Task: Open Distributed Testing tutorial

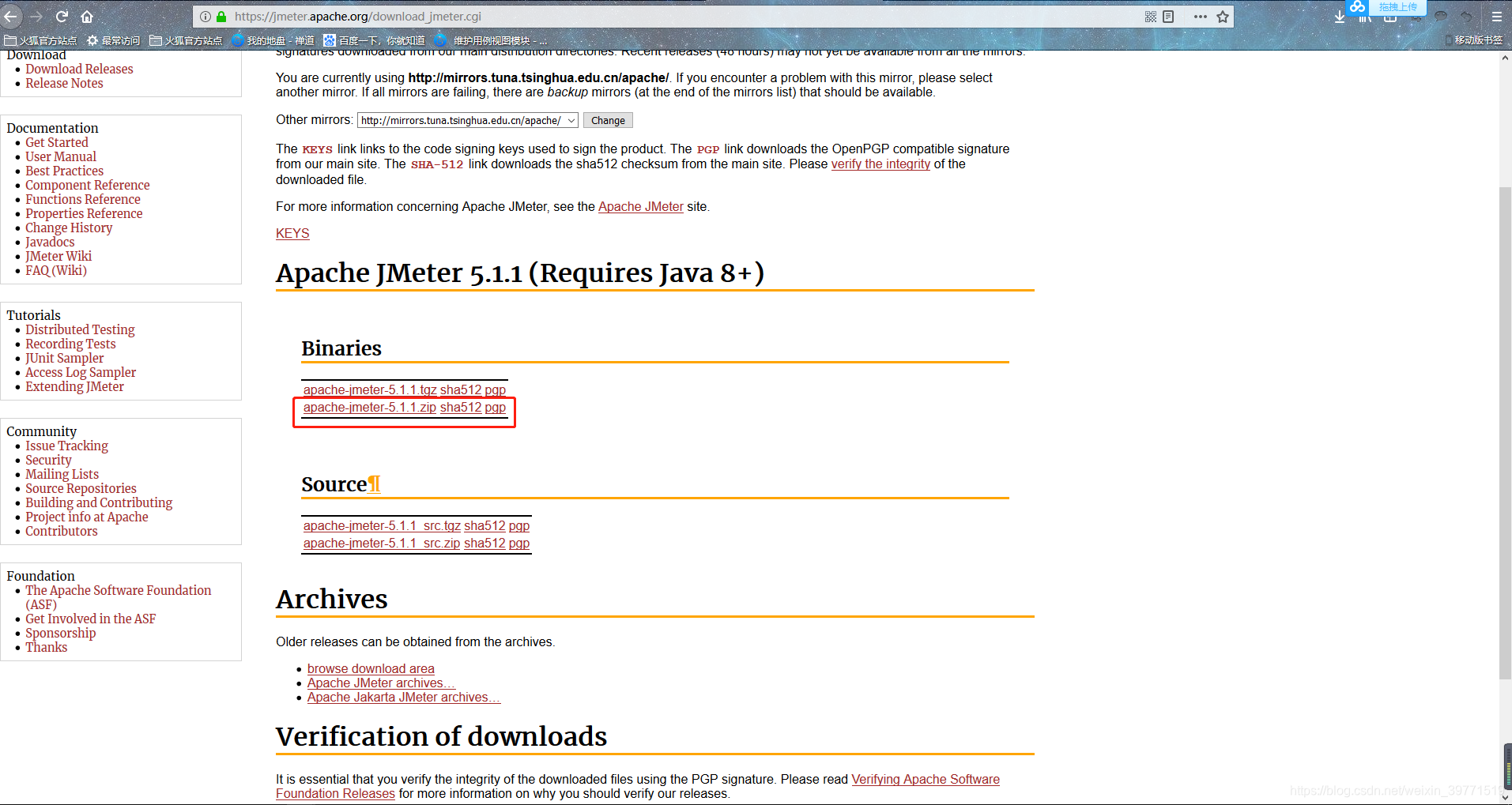Action: (80, 330)
